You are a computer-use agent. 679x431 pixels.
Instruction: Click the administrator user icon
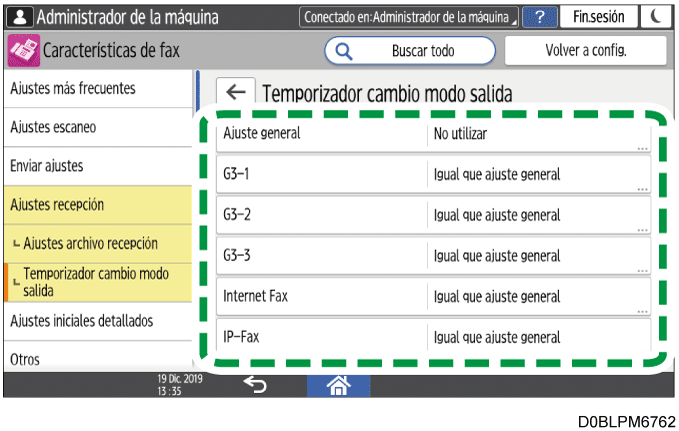coord(17,17)
